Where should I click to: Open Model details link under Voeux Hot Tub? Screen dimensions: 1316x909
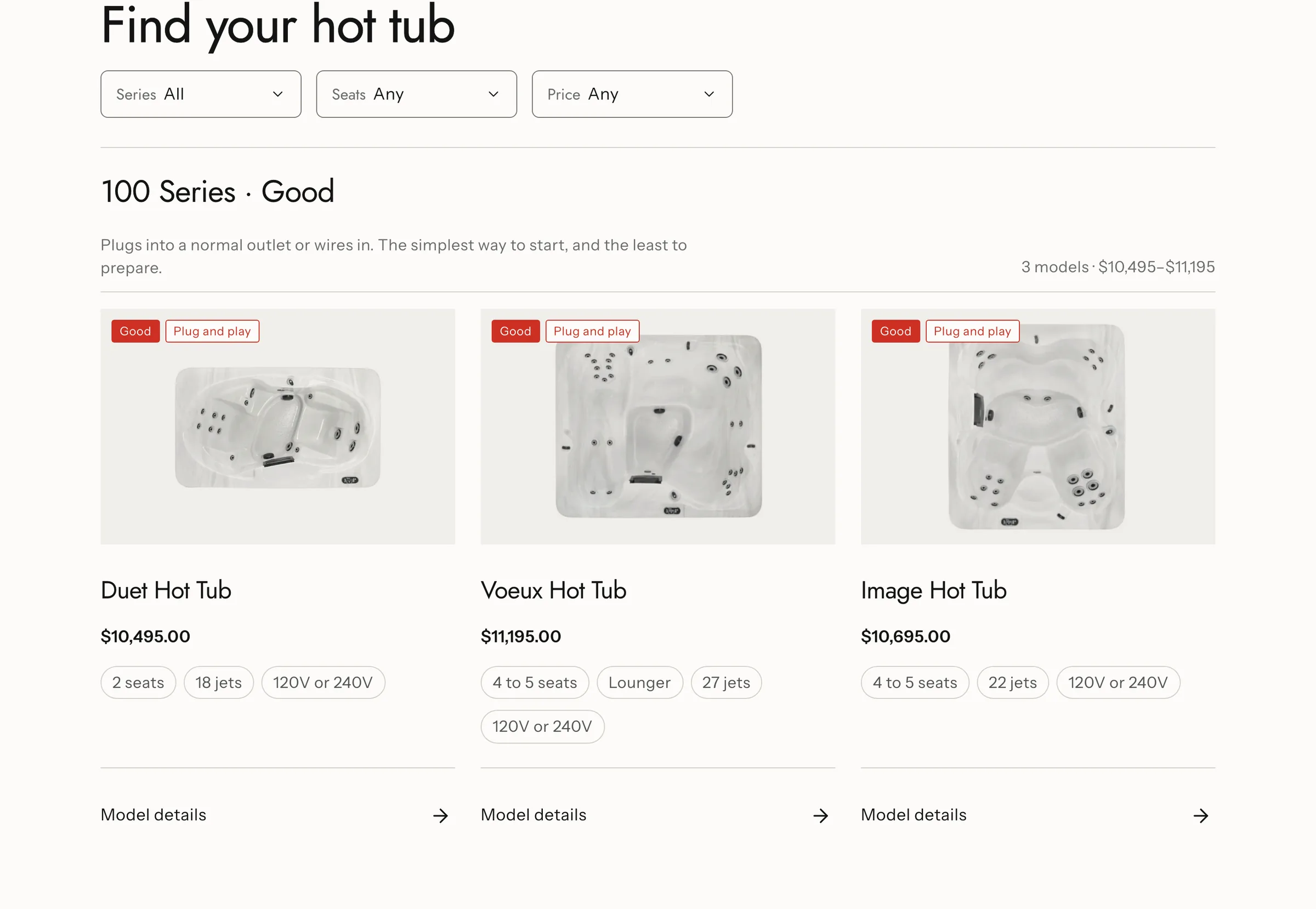tap(533, 815)
